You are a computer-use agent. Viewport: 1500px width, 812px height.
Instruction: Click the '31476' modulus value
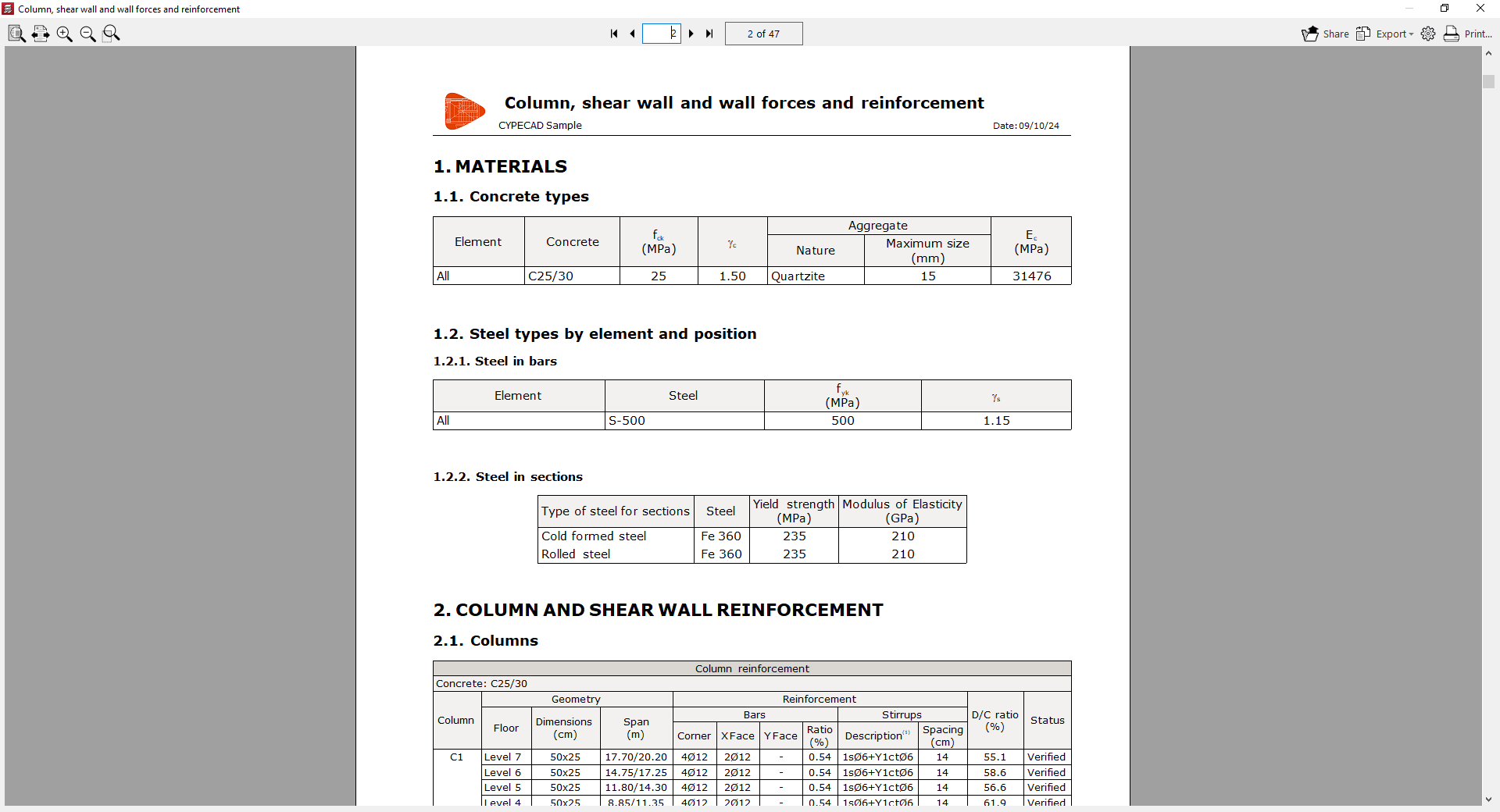click(x=1031, y=276)
